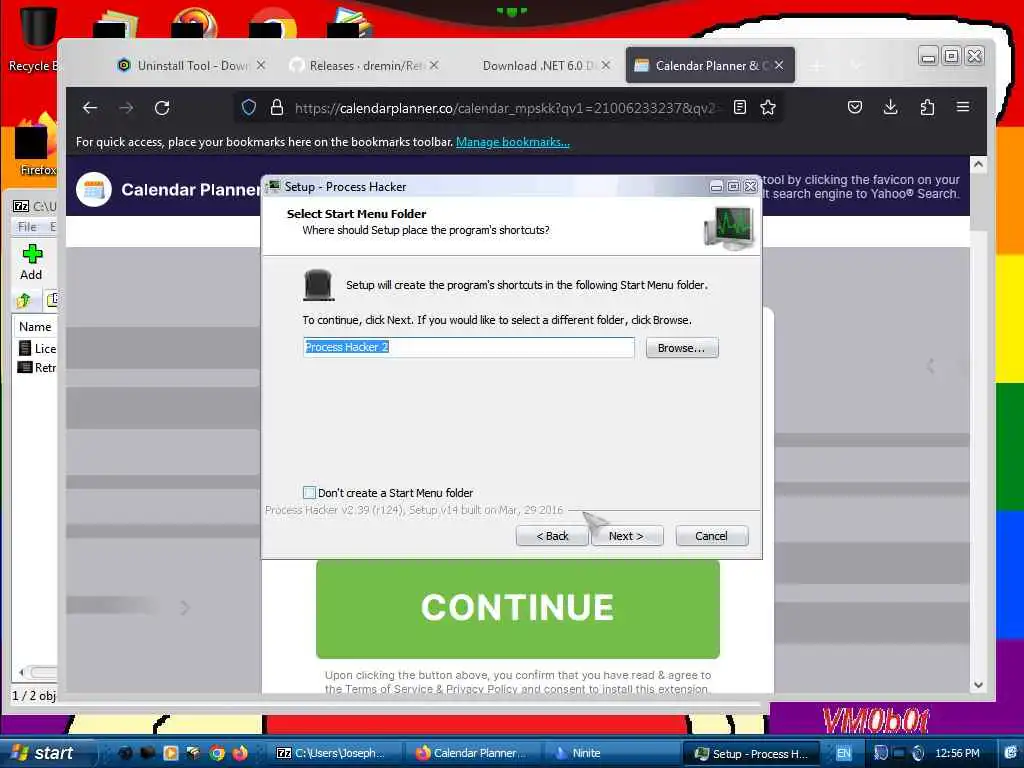This screenshot has width=1024, height=768.
Task: Close the Download .NET 6.0 tab
Action: [606, 65]
